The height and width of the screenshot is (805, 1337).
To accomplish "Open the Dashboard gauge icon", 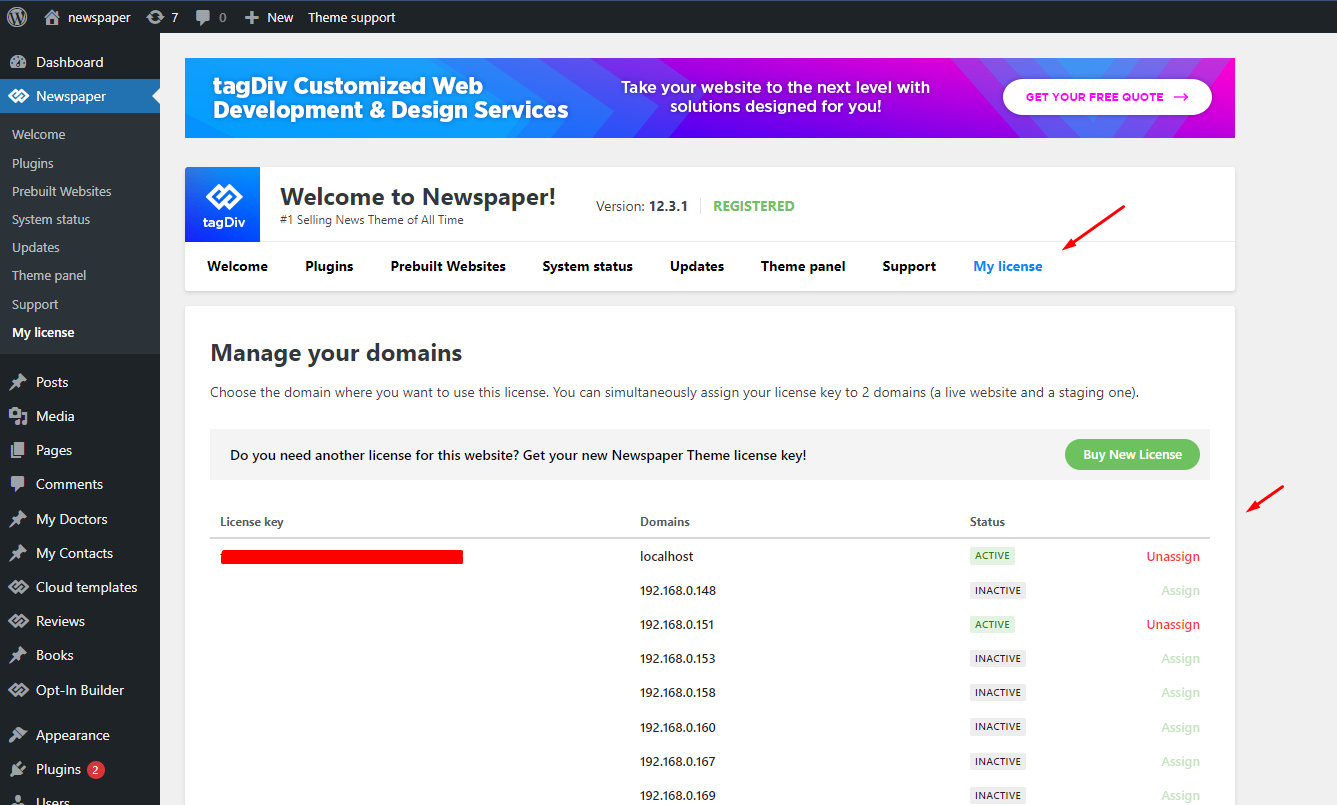I will (x=18, y=62).
